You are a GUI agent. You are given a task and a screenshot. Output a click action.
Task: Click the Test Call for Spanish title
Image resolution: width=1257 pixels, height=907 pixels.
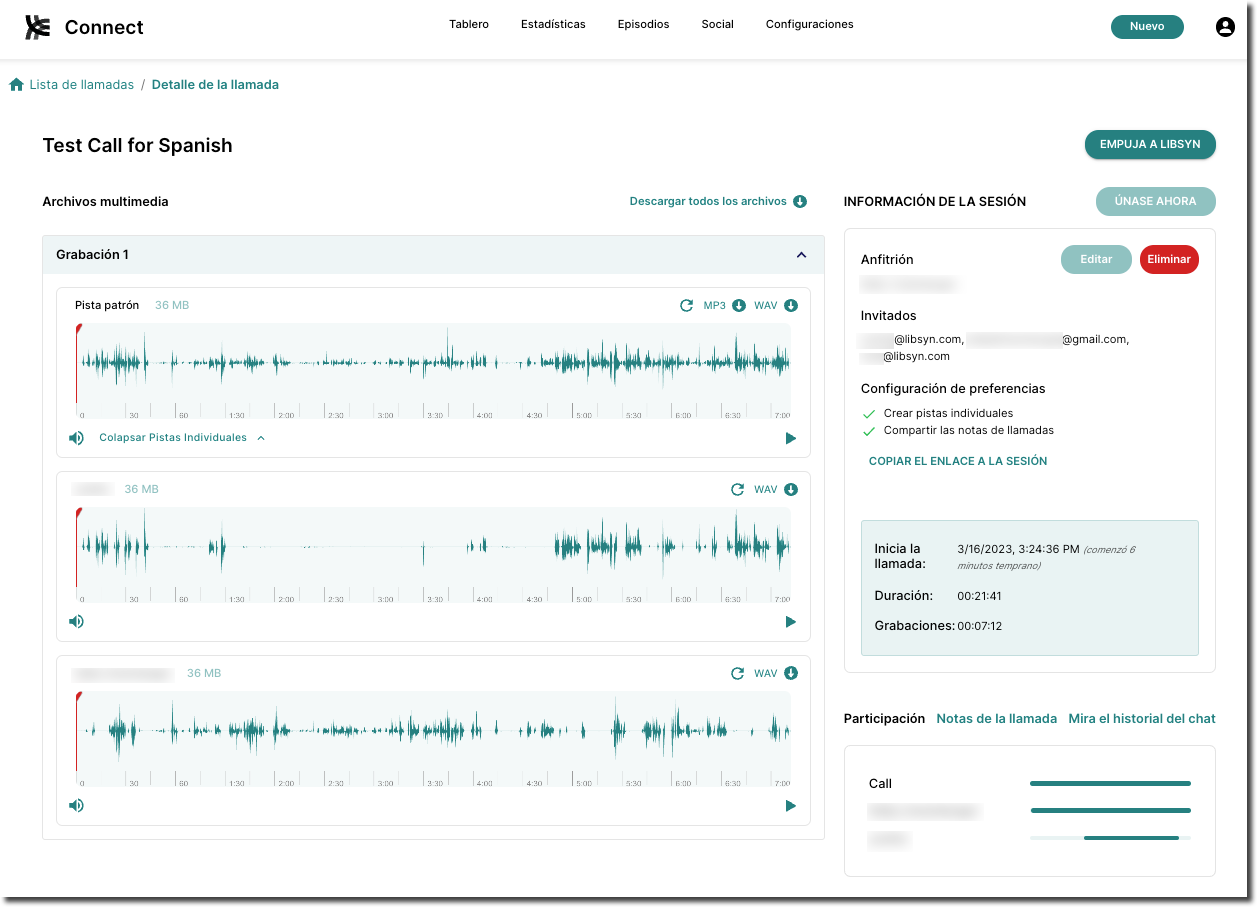[137, 145]
